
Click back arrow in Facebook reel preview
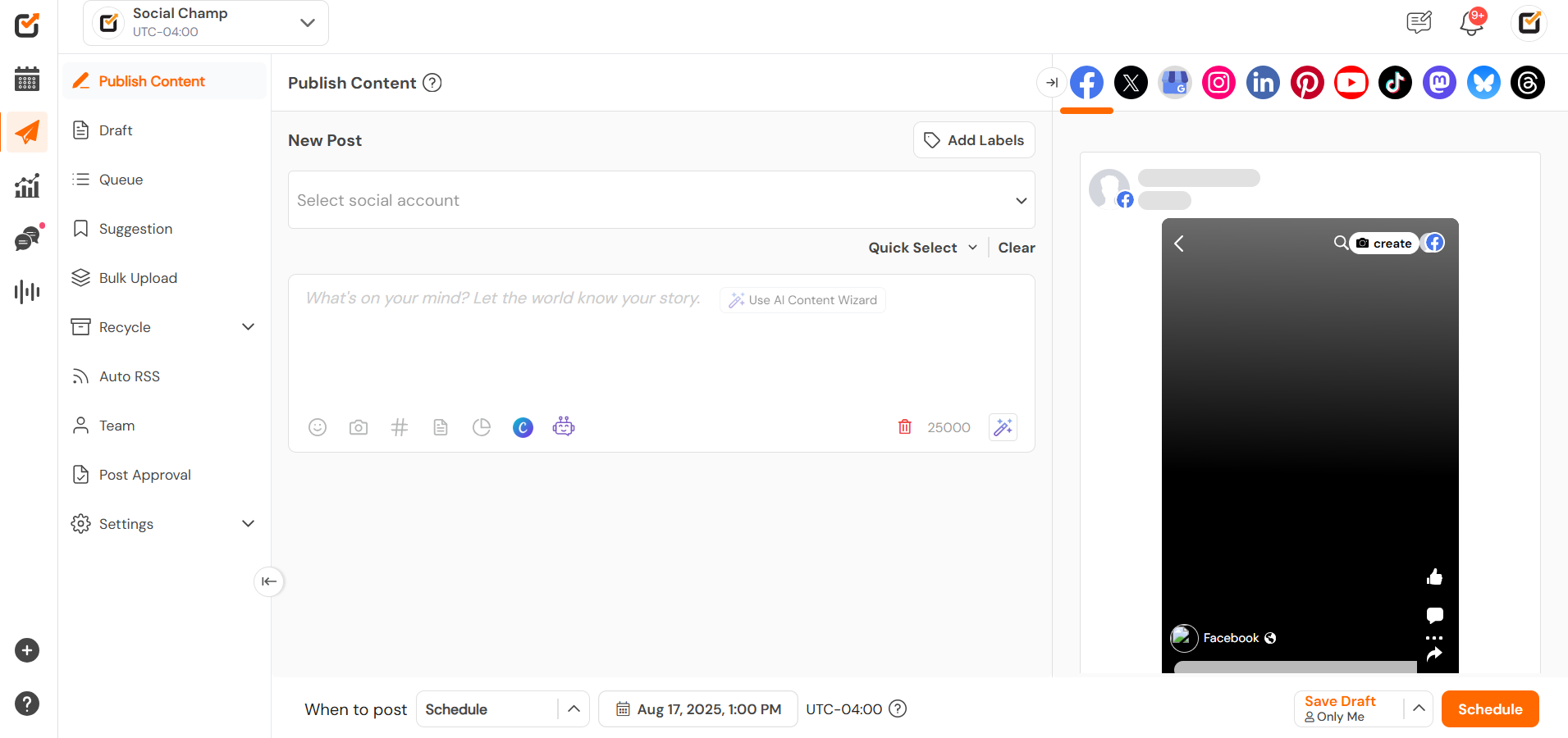(1179, 244)
